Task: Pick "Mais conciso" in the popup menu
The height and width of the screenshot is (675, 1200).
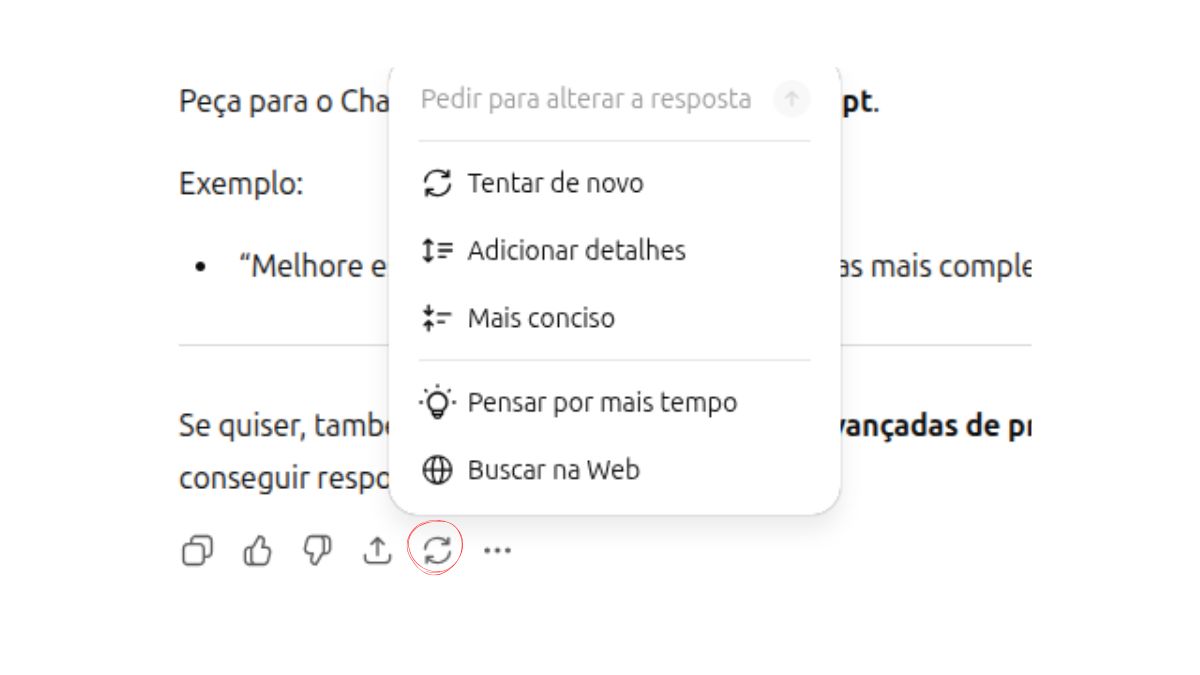Action: click(541, 318)
